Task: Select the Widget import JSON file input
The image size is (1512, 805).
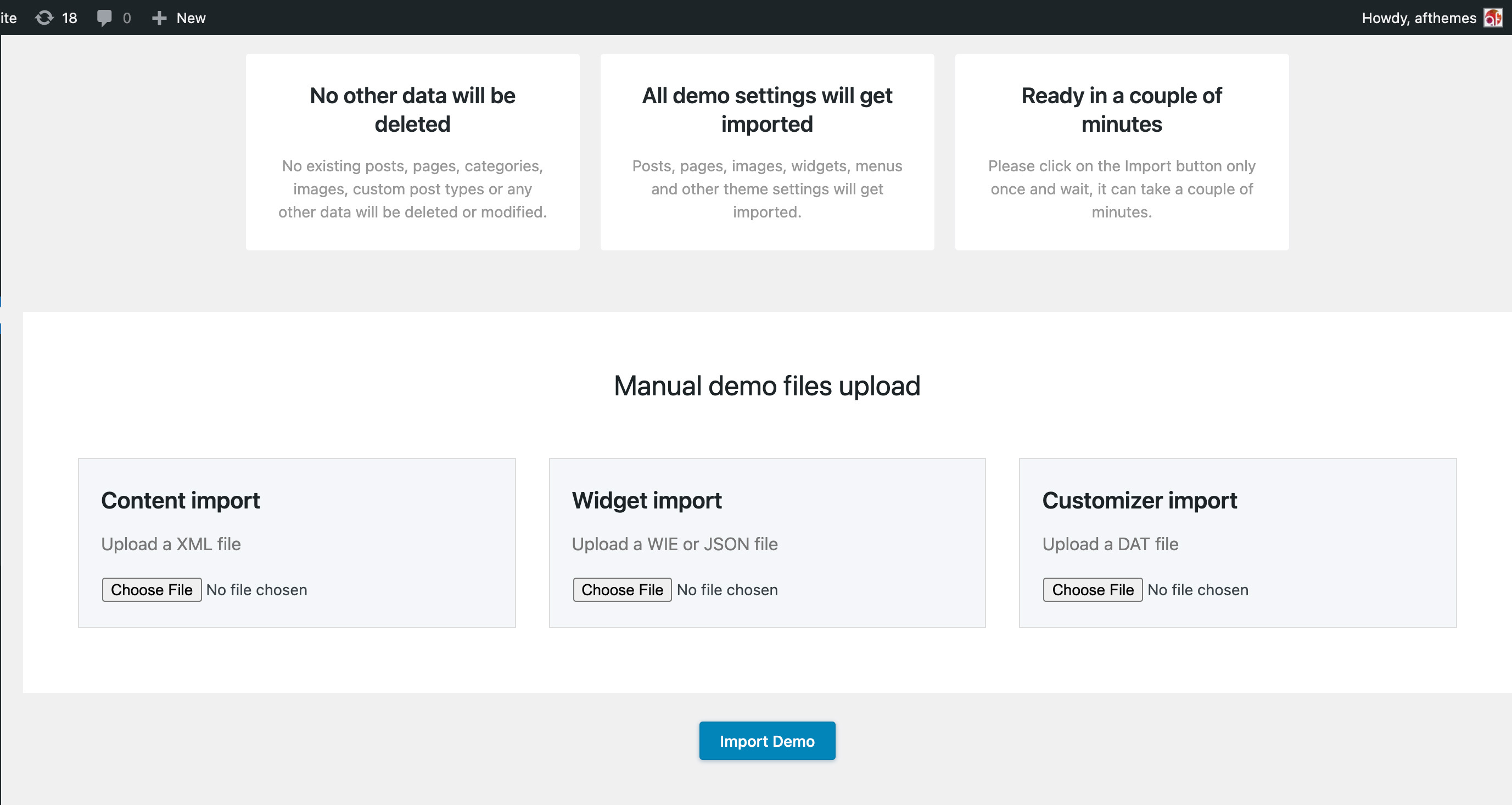Action: [621, 589]
